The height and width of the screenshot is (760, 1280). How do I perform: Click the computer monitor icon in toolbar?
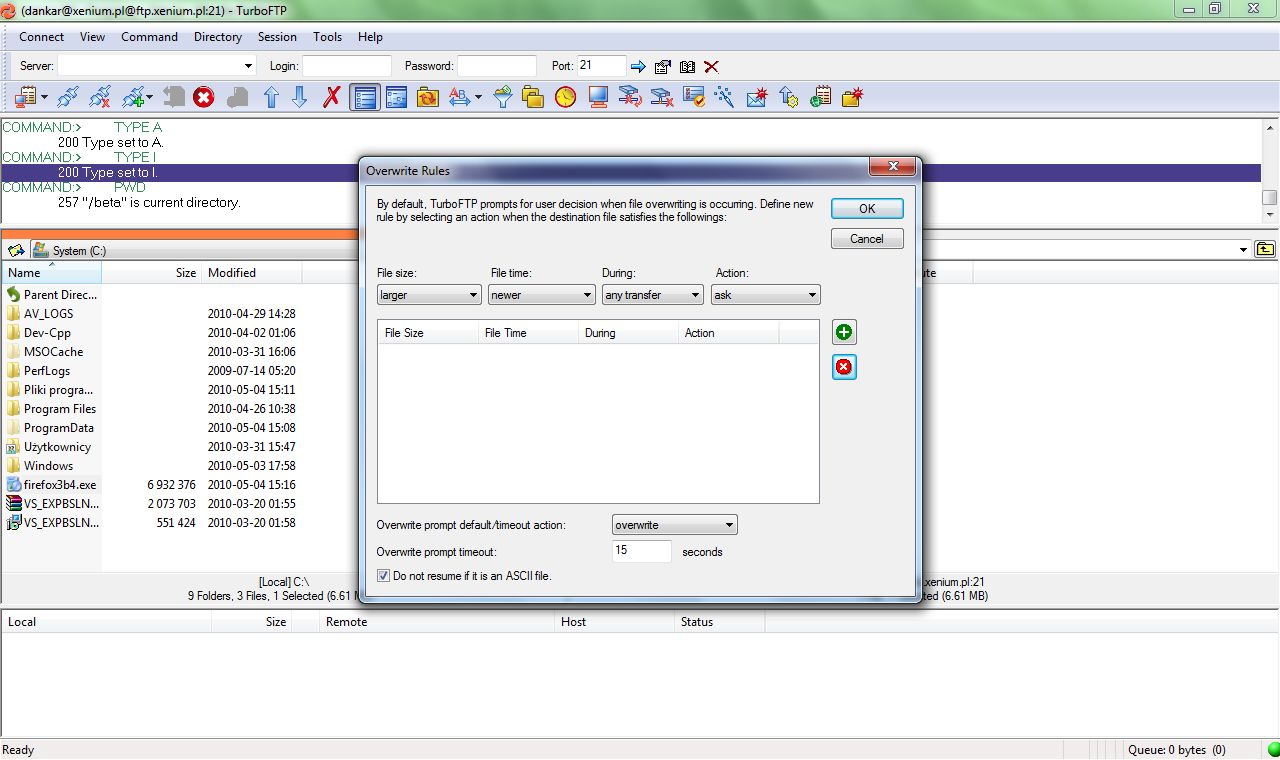598,97
